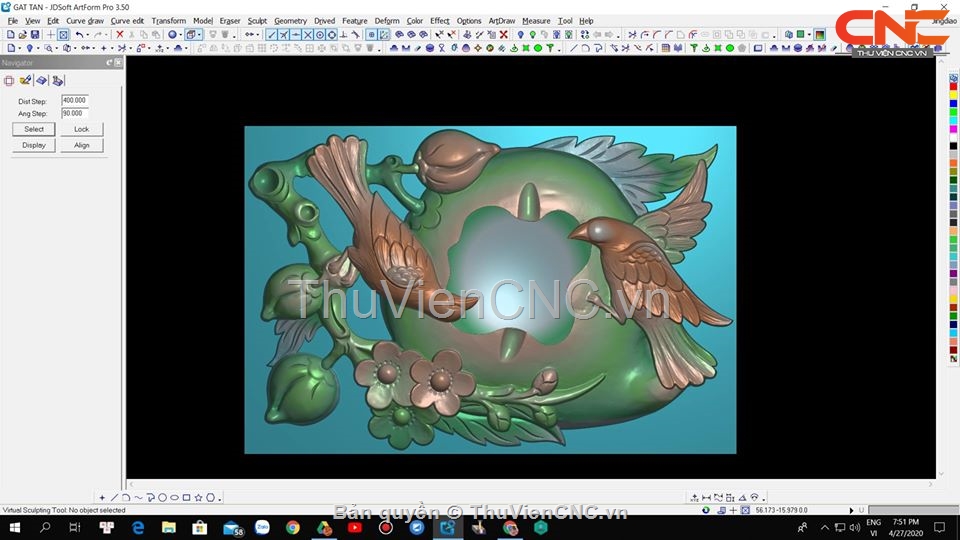Click the Lock button in Navigator
Image resolution: width=960 pixels, height=540 pixels.
coord(81,129)
